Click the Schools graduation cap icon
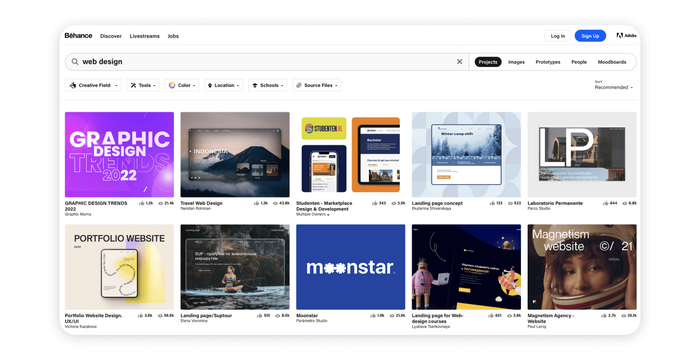The height and width of the screenshot is (360, 700). (255, 85)
